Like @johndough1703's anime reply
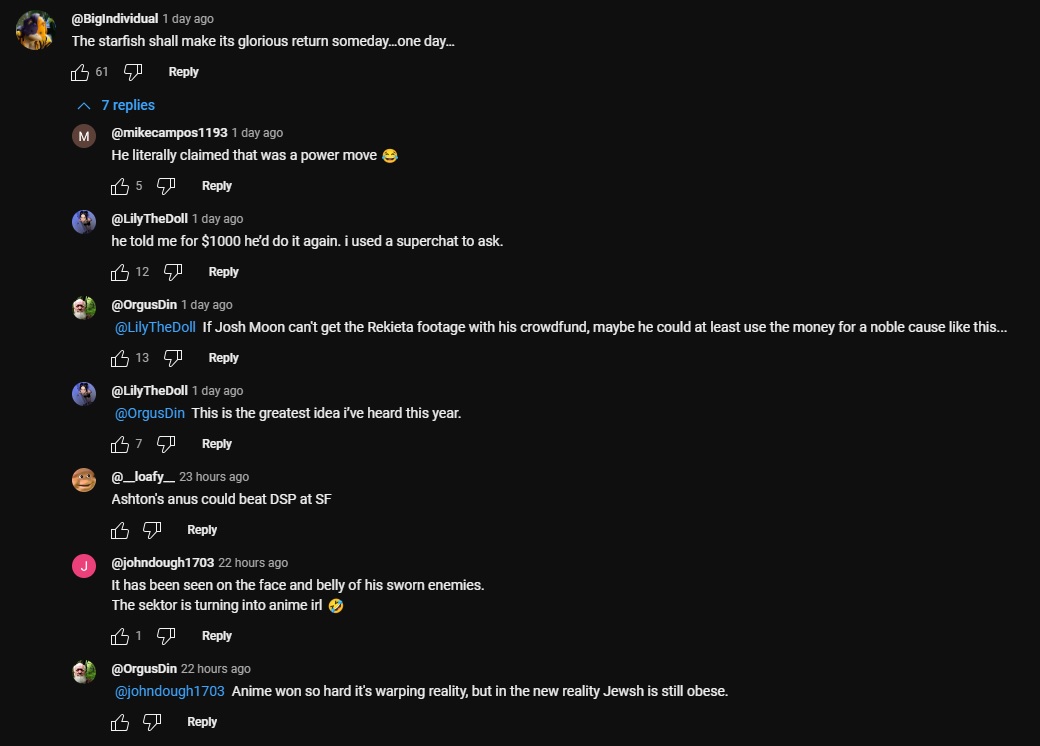 tap(120, 636)
